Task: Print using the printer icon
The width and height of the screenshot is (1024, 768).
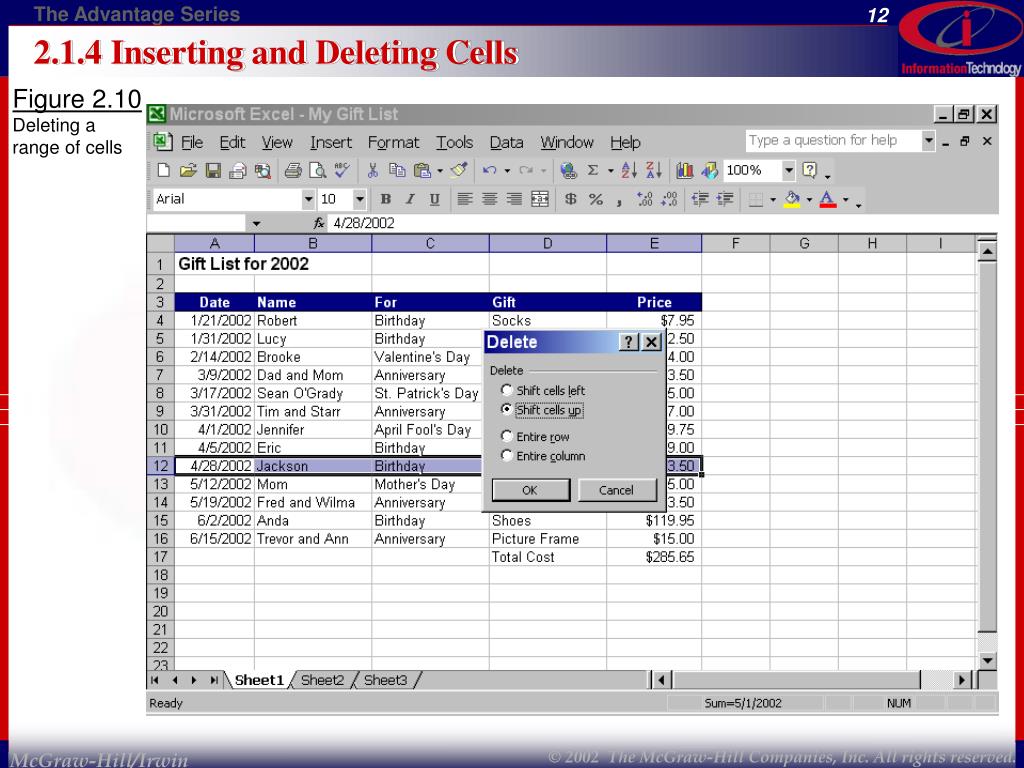Action: click(x=293, y=170)
